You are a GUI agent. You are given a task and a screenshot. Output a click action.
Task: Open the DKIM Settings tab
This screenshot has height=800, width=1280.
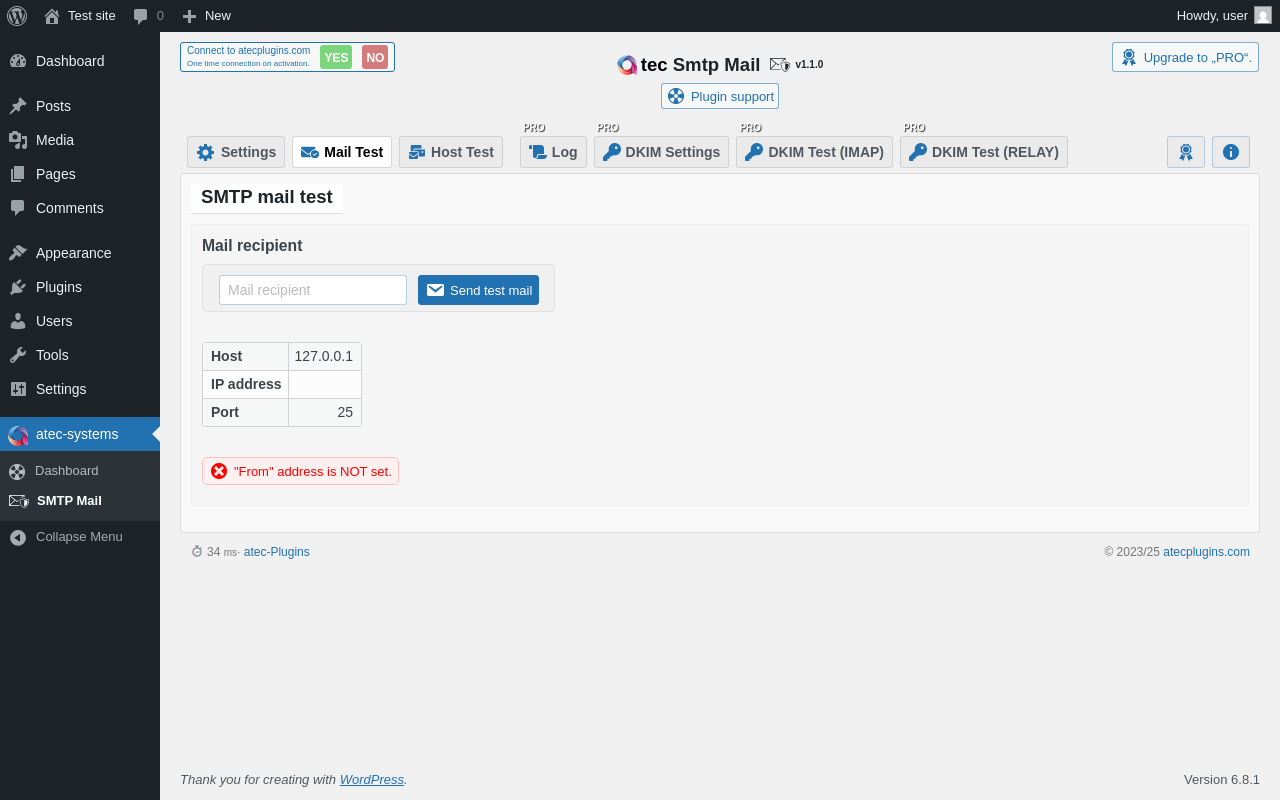click(x=661, y=152)
